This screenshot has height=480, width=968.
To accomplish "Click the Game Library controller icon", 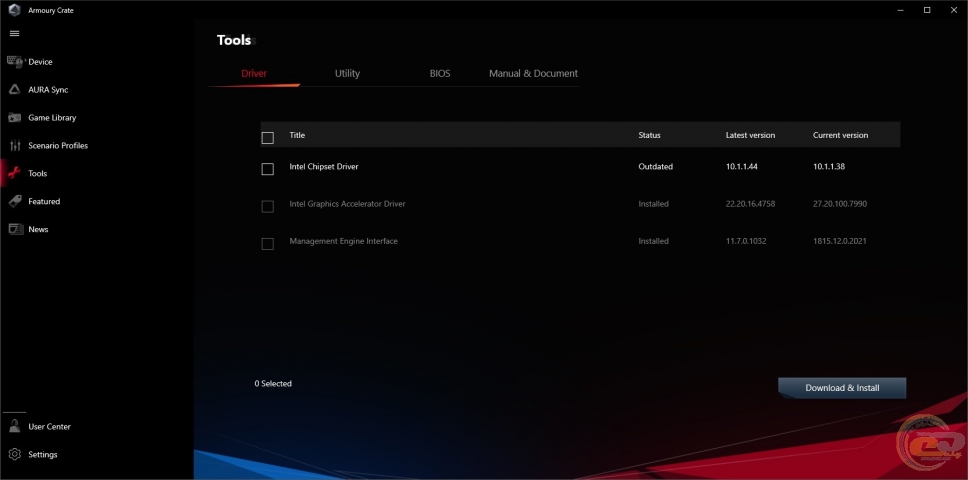I will pos(15,117).
